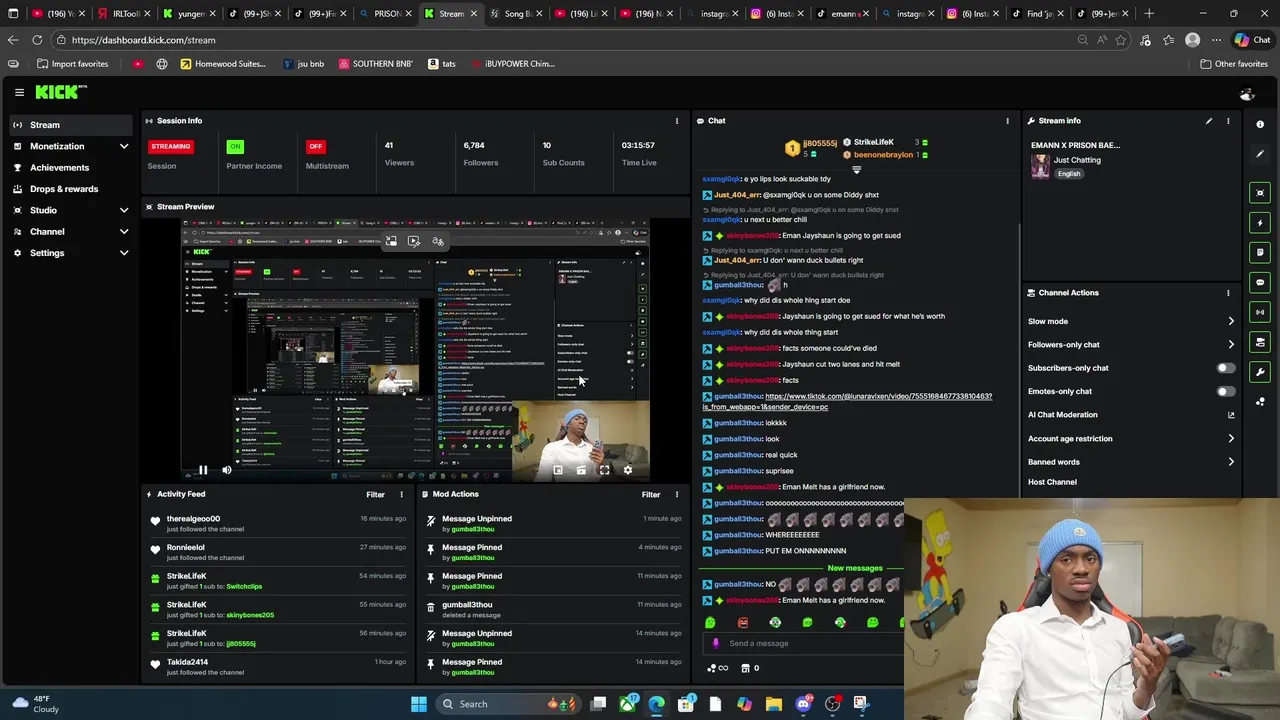Screen dimensions: 1280x720
Task: Reload the browser page
Action: coord(37,40)
